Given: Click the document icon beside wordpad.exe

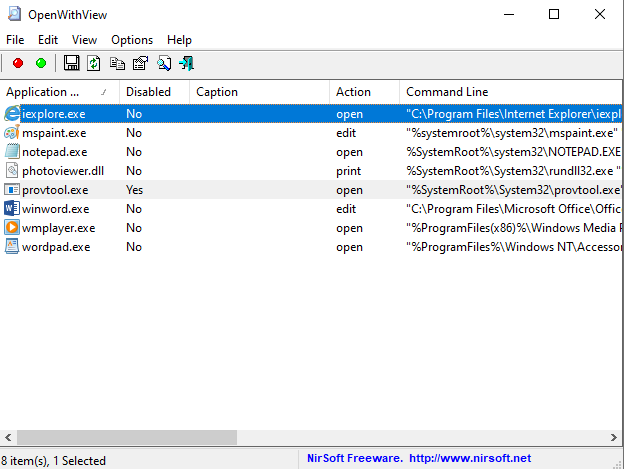Looking at the screenshot, I should (x=12, y=247).
